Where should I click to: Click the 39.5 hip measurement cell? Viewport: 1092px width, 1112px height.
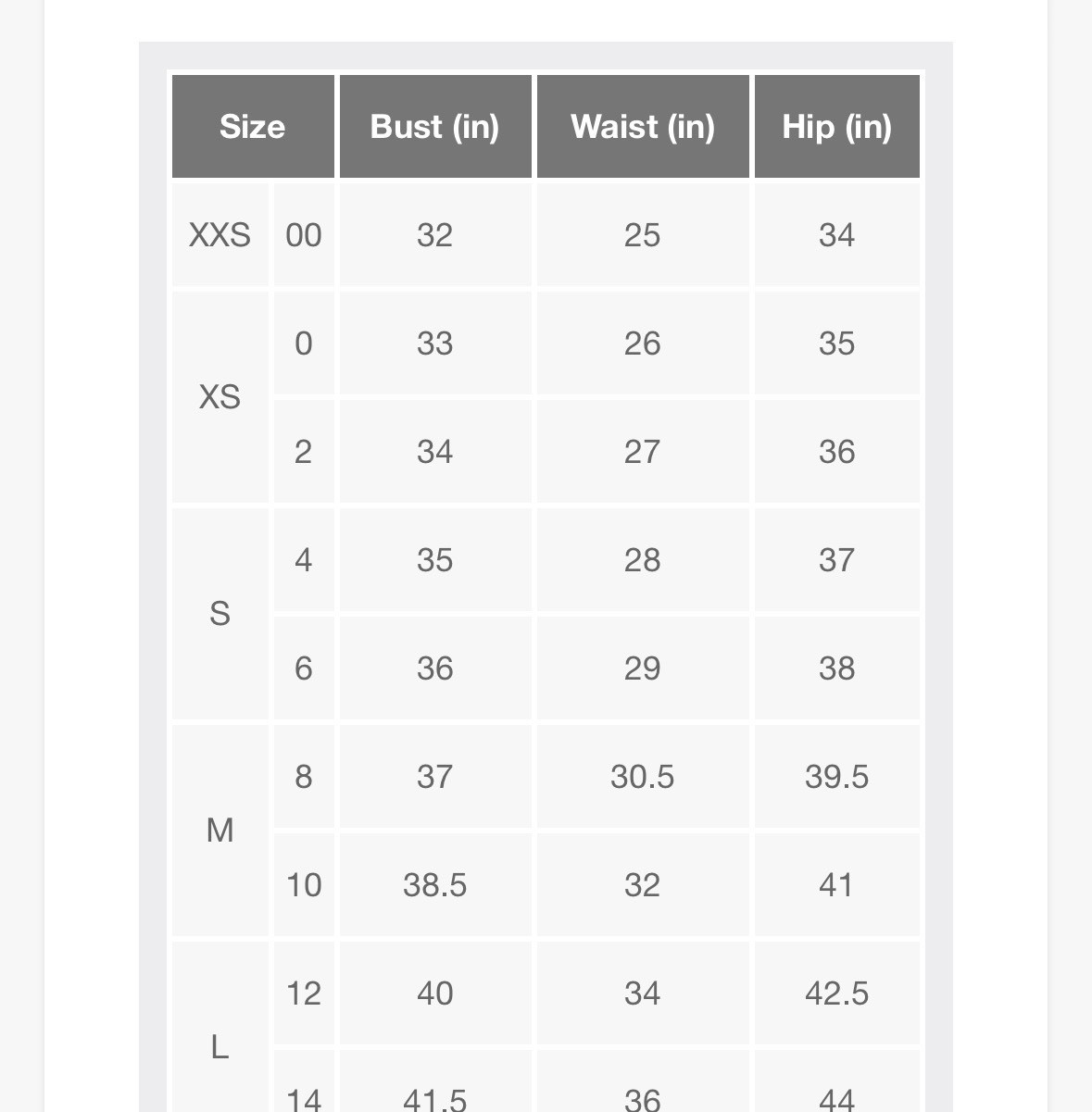click(x=837, y=776)
